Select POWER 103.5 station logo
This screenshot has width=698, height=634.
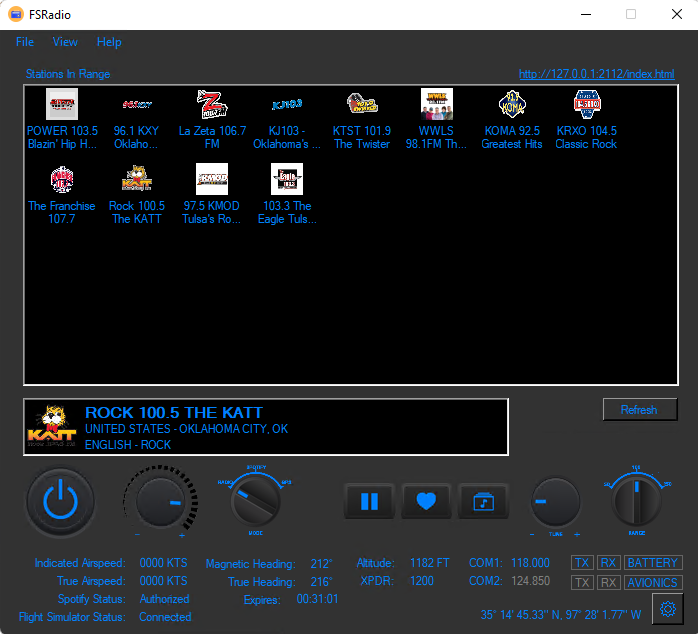coord(62,104)
